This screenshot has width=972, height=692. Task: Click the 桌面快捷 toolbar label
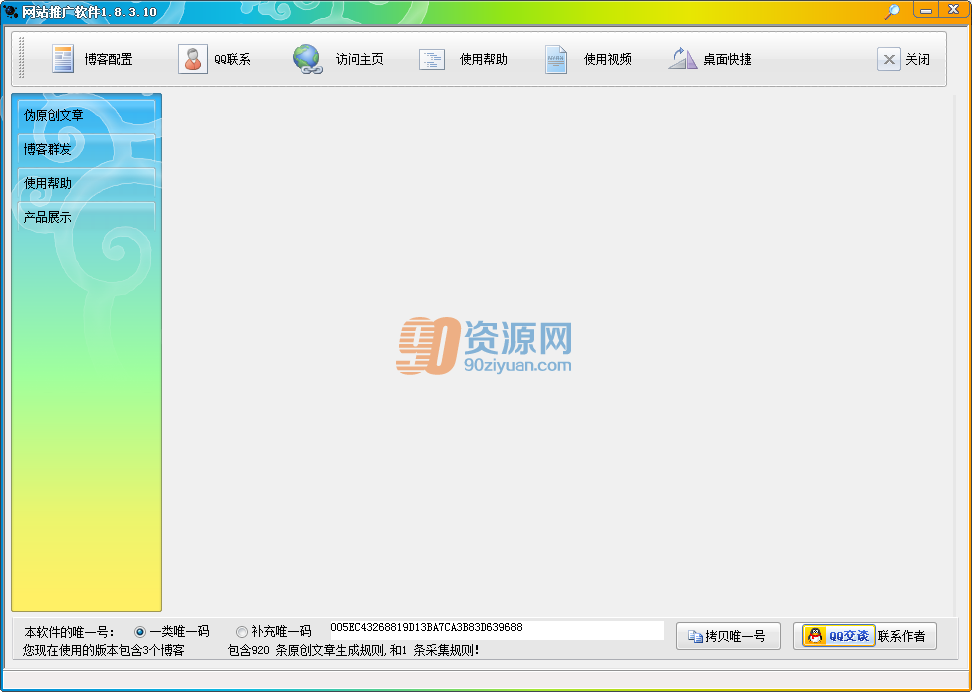click(x=727, y=60)
